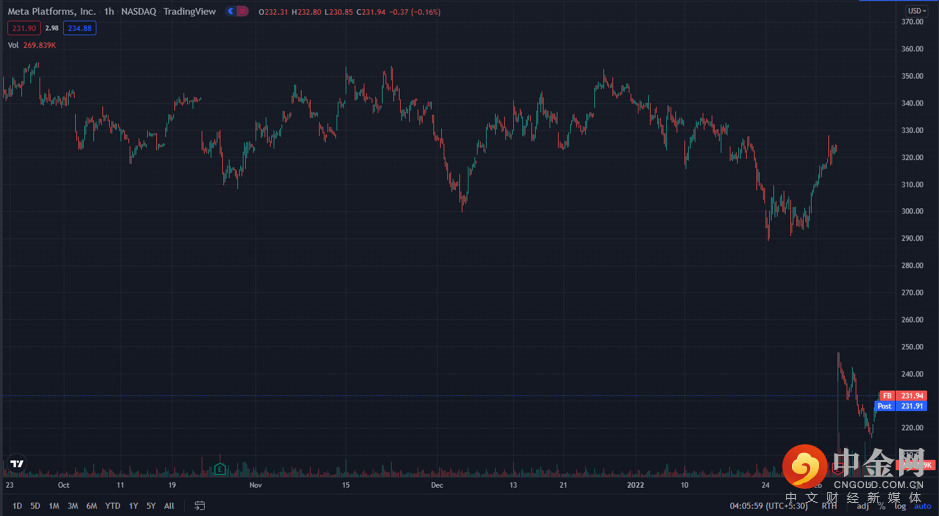
Task: Click the 280.00 price axis label
Action: coord(912,265)
